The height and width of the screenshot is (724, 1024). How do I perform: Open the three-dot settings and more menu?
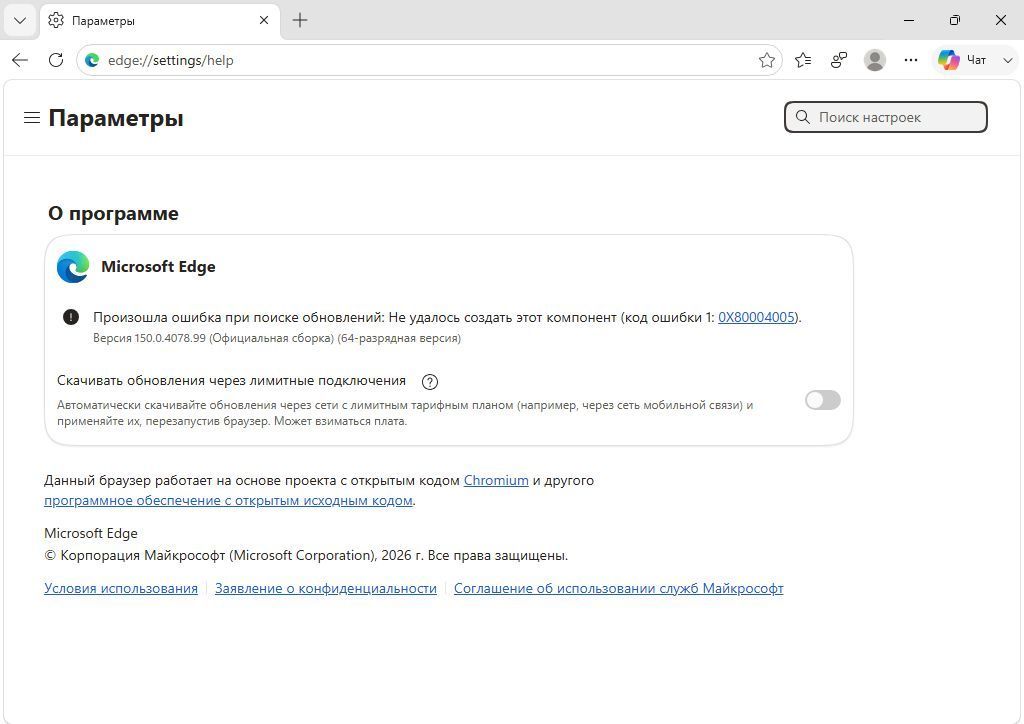pos(911,60)
